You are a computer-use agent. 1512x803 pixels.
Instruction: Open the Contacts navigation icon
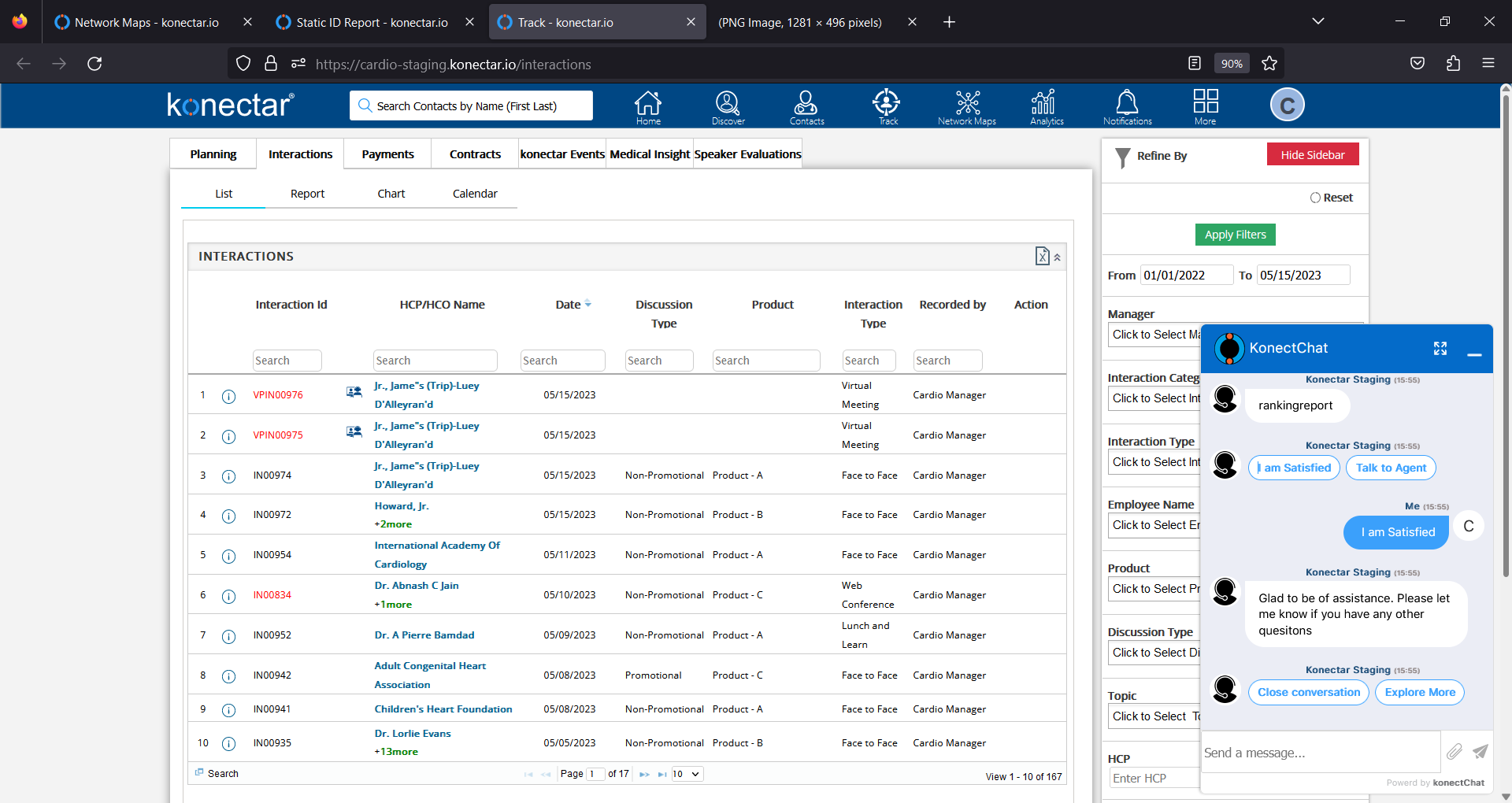(806, 107)
